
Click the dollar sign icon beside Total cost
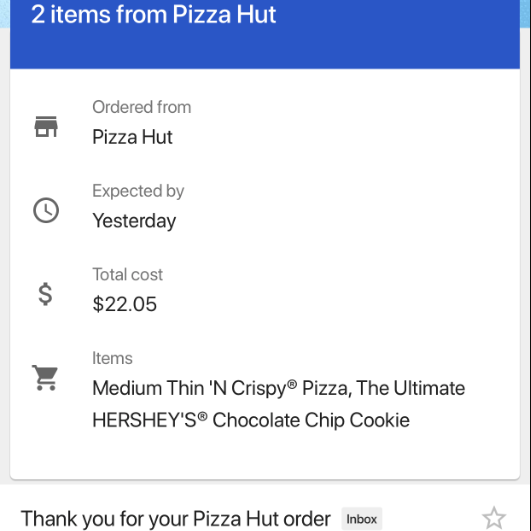[x=45, y=294]
